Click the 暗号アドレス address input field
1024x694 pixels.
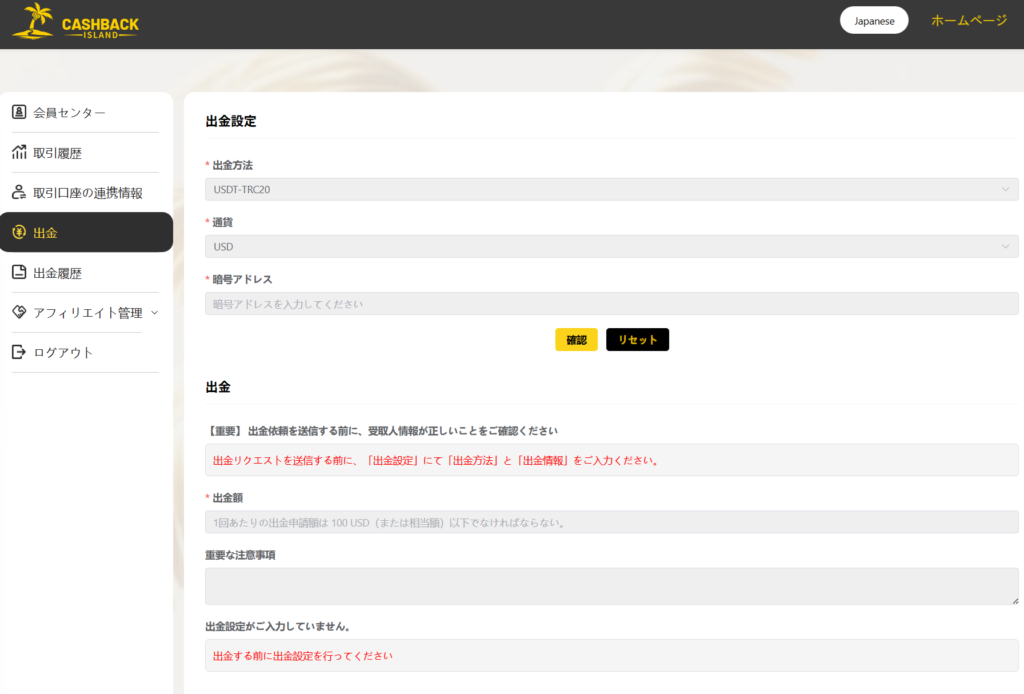click(610, 303)
